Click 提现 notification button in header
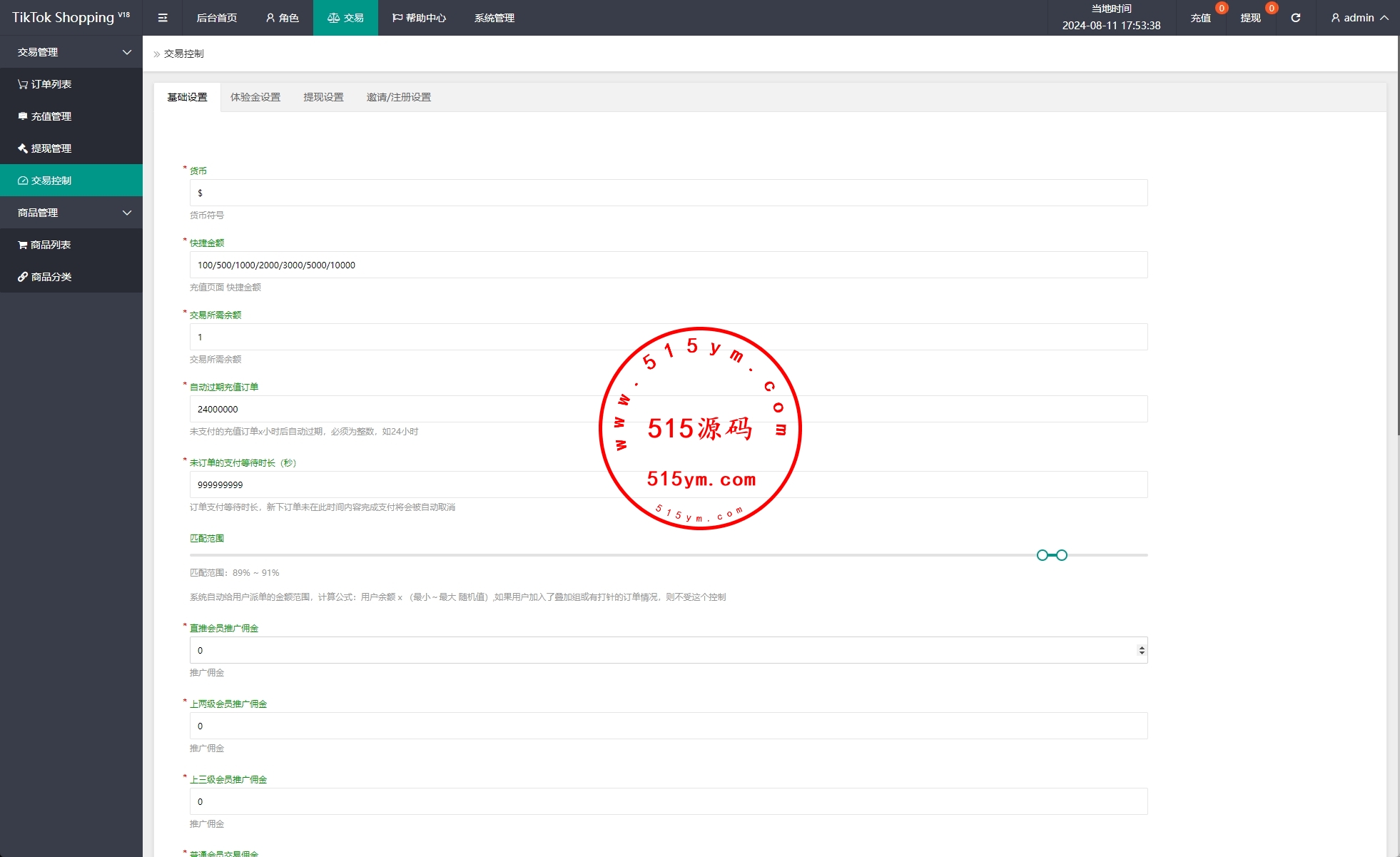Image resolution: width=1400 pixels, height=857 pixels. pyautogui.click(x=1250, y=18)
